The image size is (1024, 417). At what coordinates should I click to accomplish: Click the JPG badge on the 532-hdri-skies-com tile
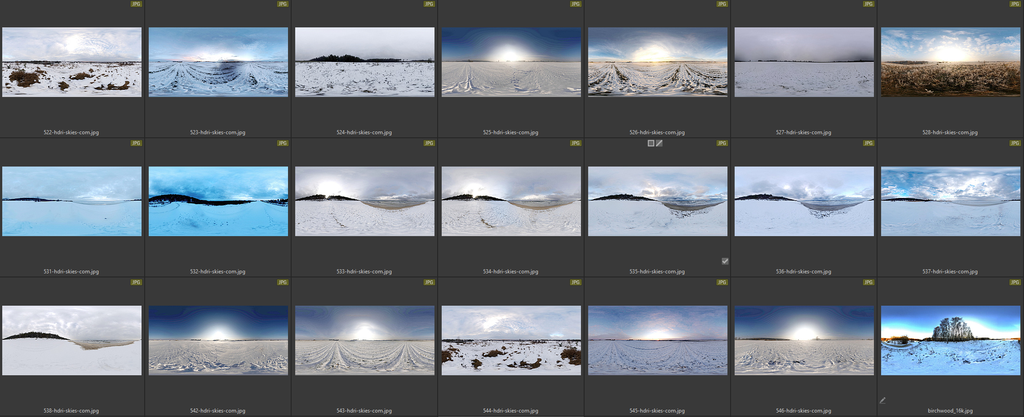click(282, 143)
